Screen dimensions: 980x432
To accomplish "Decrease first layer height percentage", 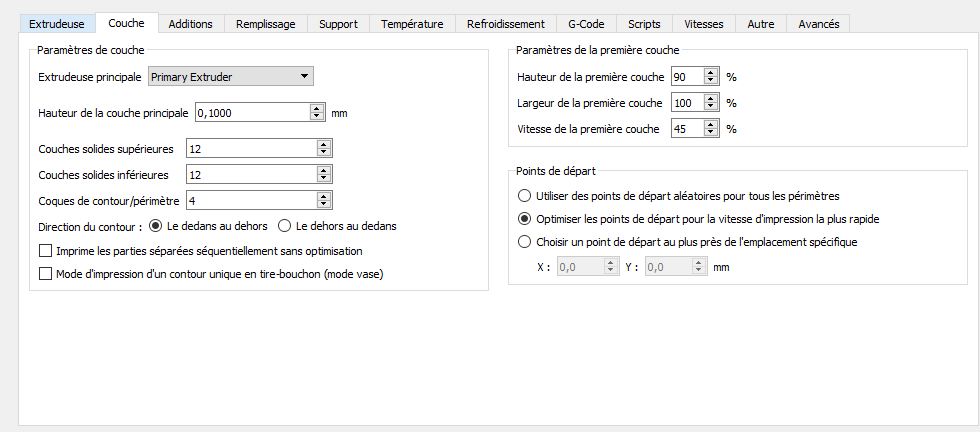I will click(x=711, y=81).
